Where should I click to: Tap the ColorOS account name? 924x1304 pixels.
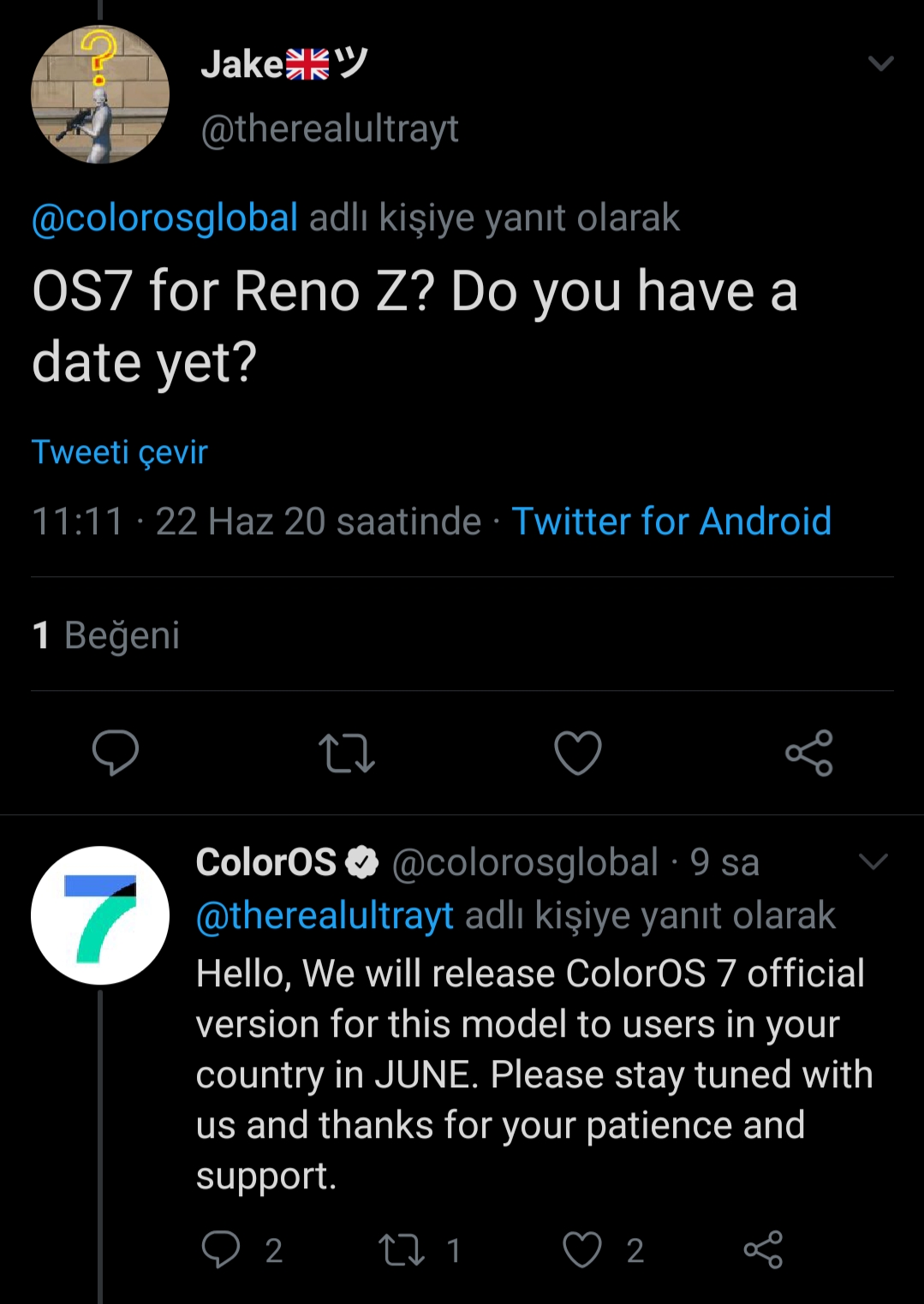(266, 862)
